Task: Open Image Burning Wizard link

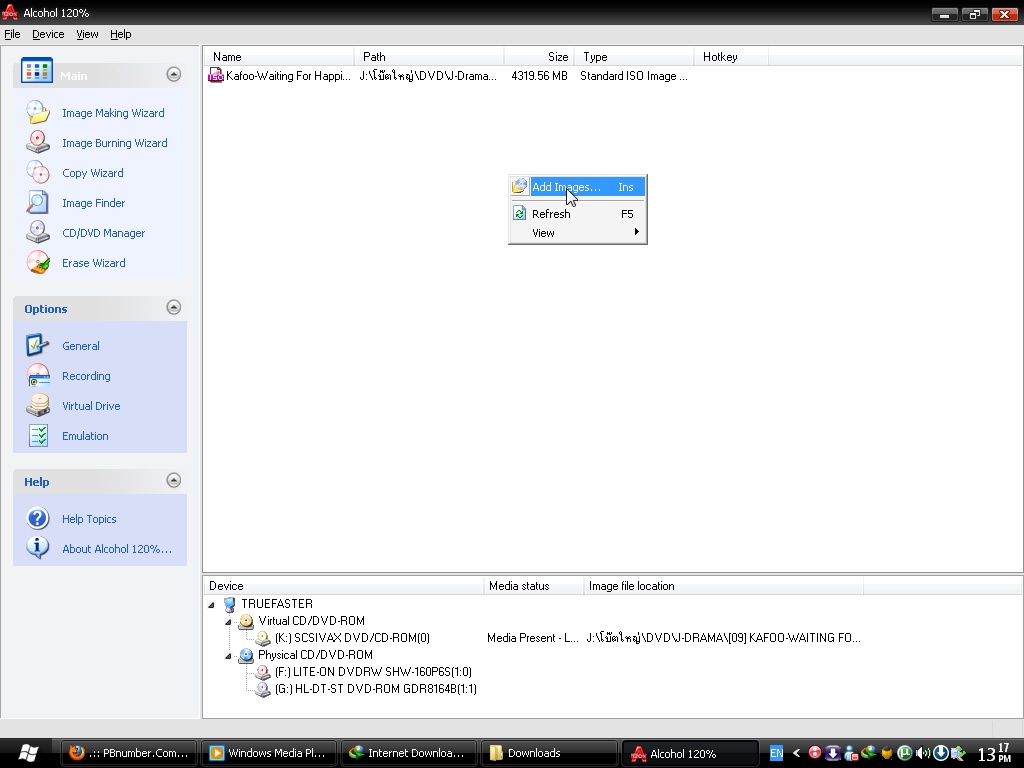Action: tap(114, 143)
